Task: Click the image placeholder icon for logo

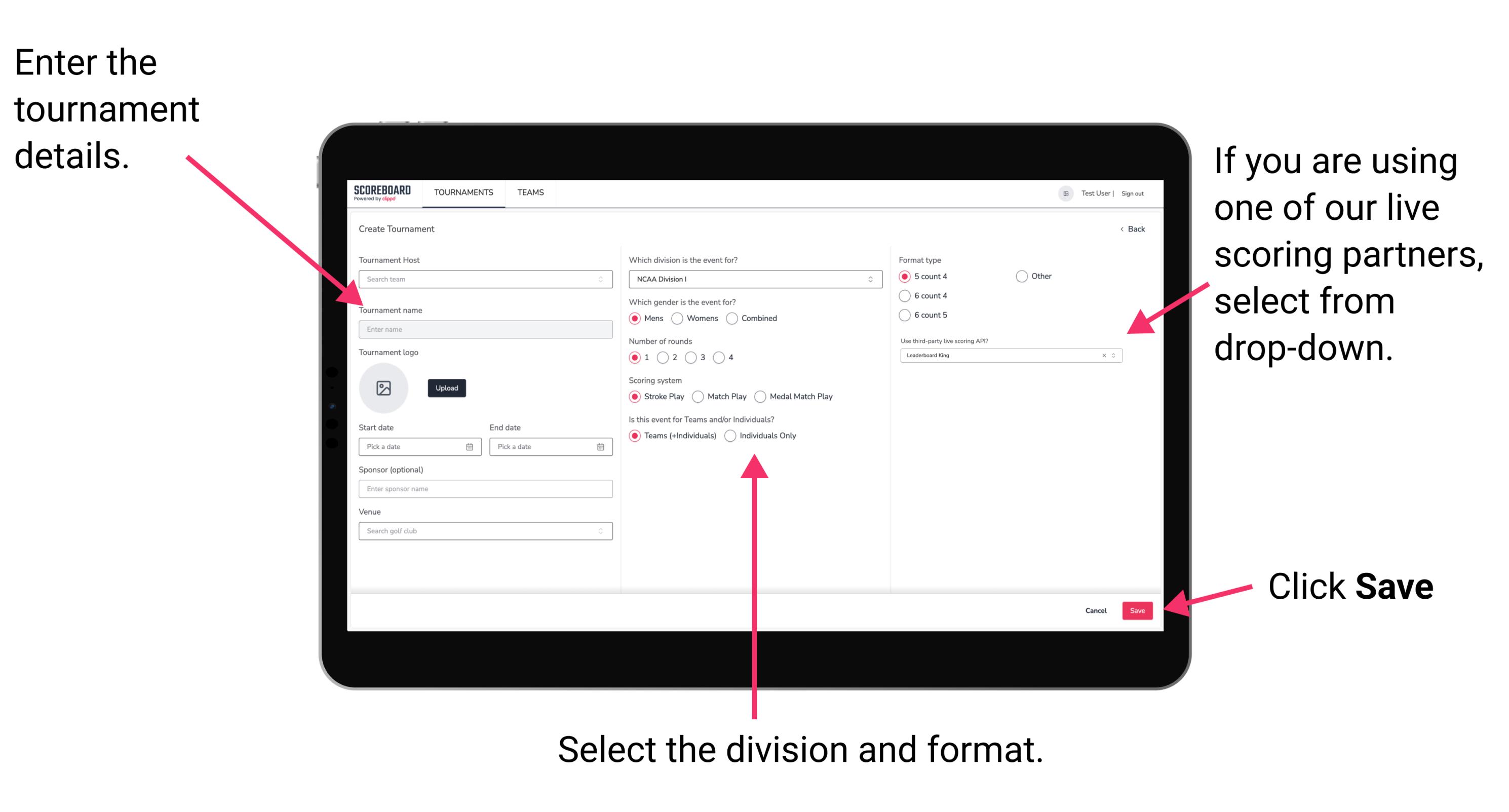Action: tap(383, 388)
